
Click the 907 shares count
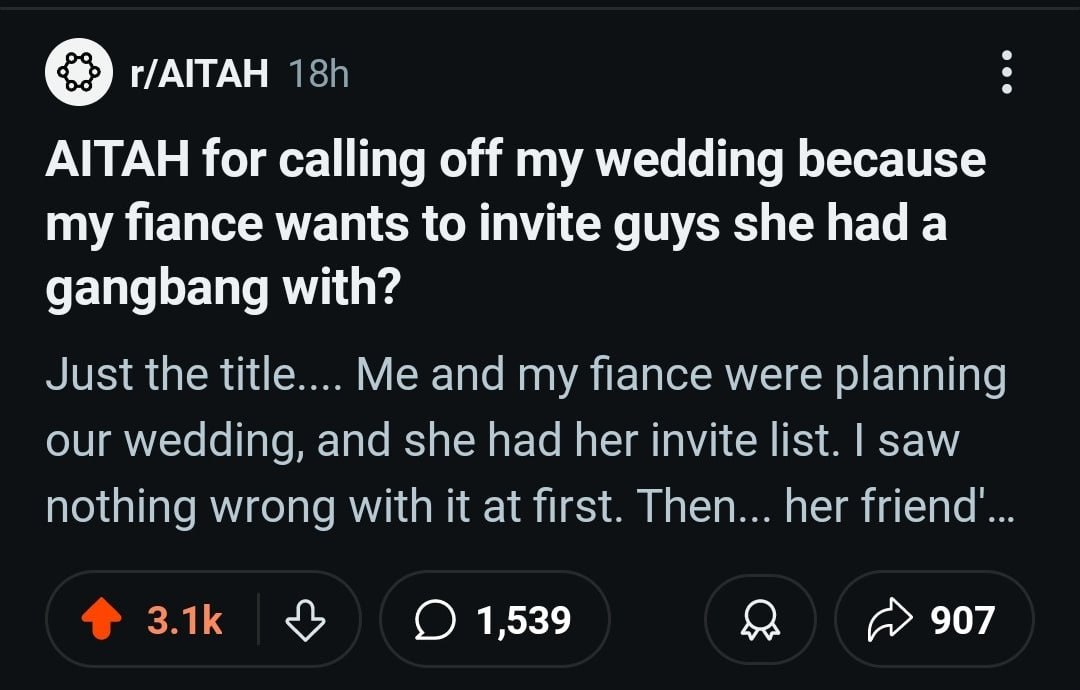[962, 620]
